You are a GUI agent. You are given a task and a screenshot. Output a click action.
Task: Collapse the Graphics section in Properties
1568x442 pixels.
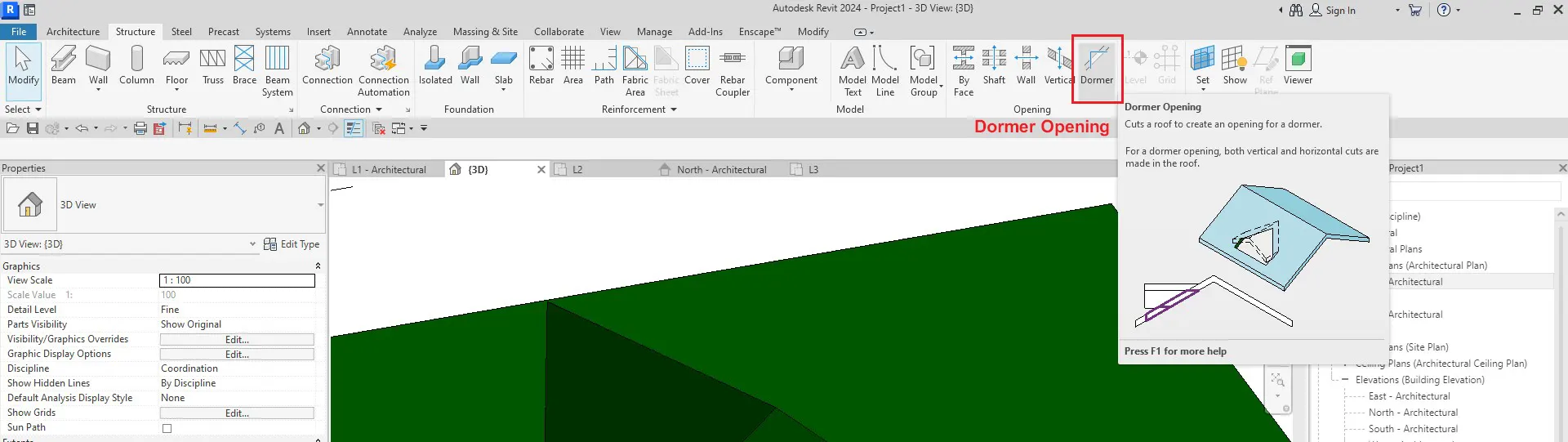coord(318,266)
